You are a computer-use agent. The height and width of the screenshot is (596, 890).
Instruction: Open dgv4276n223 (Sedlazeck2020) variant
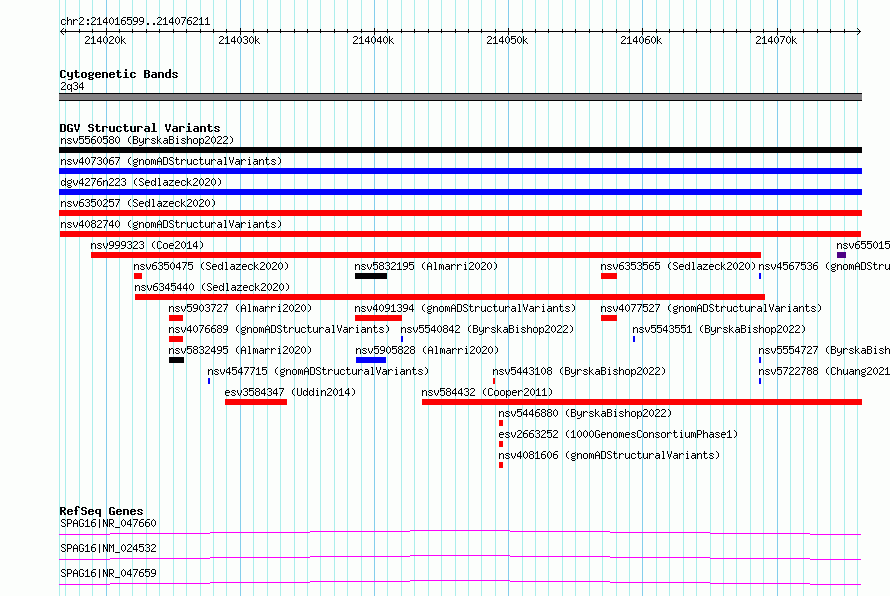141,182
